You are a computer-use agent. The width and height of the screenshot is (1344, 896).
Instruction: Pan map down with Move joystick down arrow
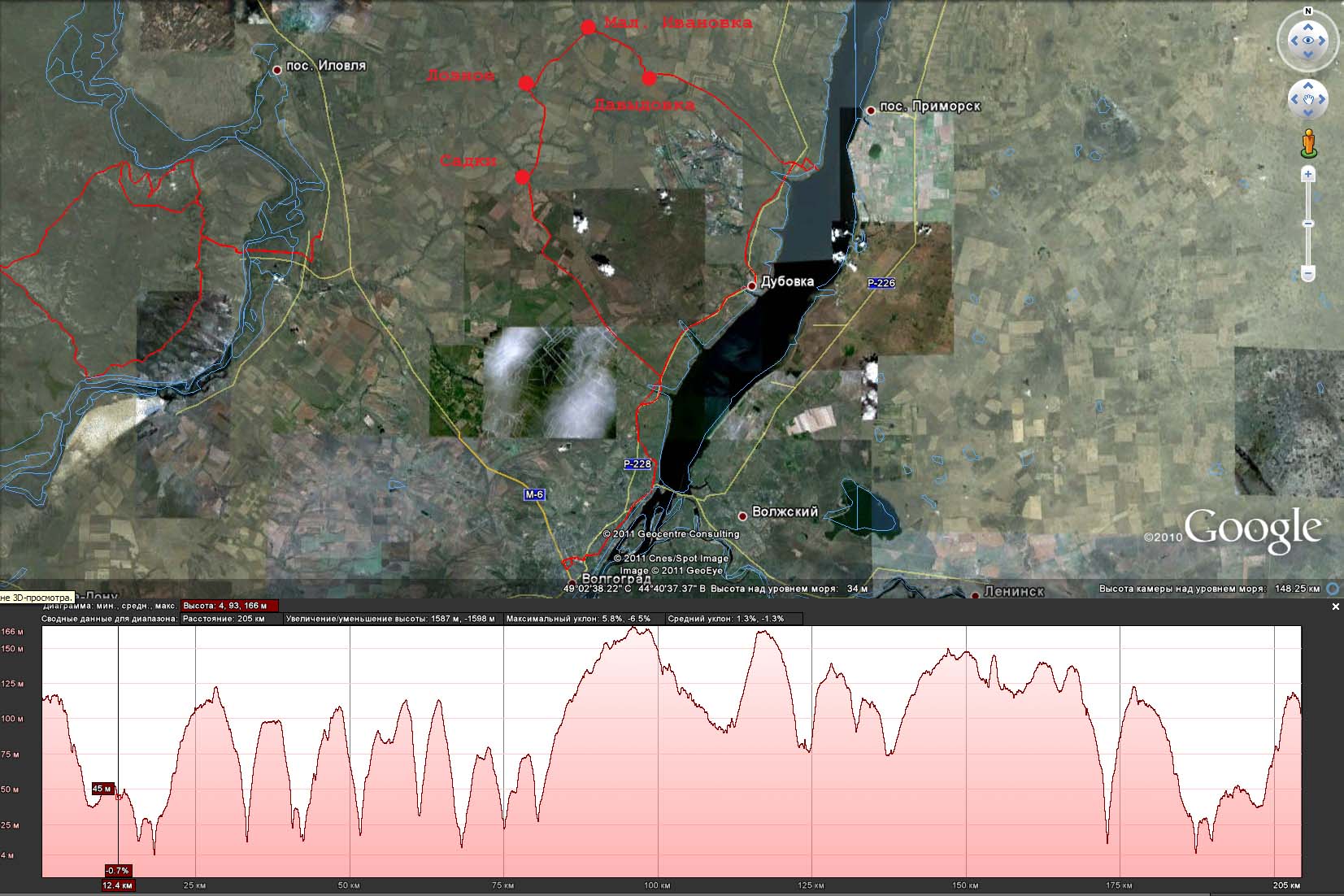coord(1308,113)
